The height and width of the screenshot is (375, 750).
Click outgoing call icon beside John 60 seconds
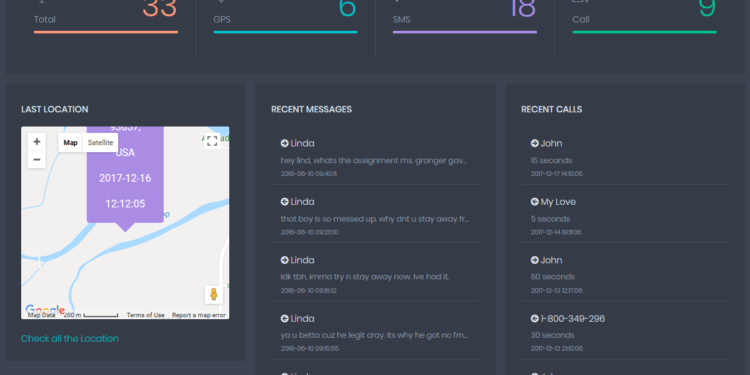535,260
